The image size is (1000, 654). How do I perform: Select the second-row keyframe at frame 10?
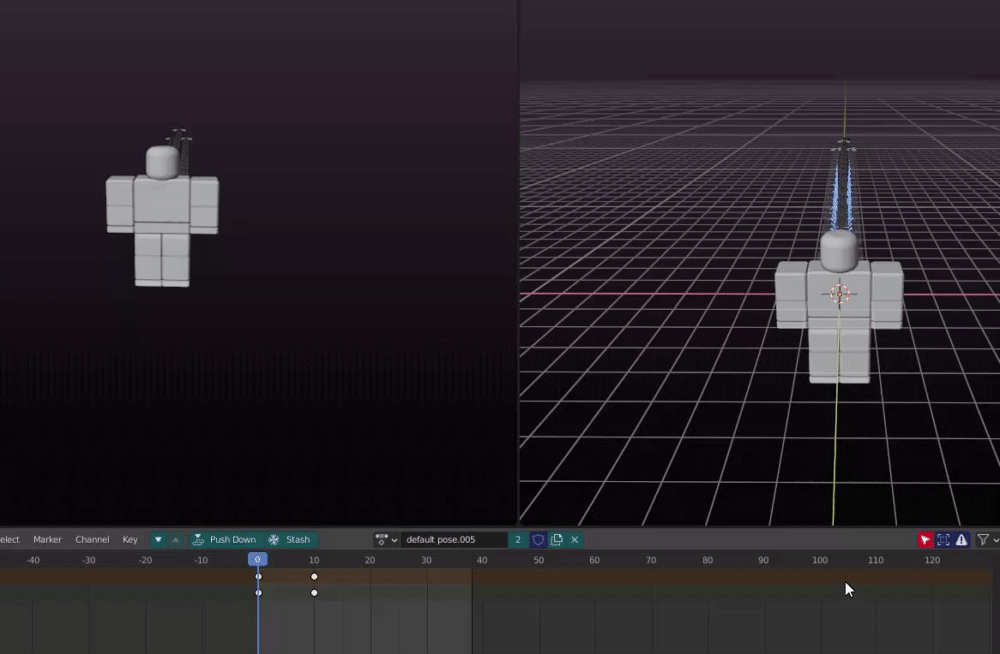(x=314, y=593)
